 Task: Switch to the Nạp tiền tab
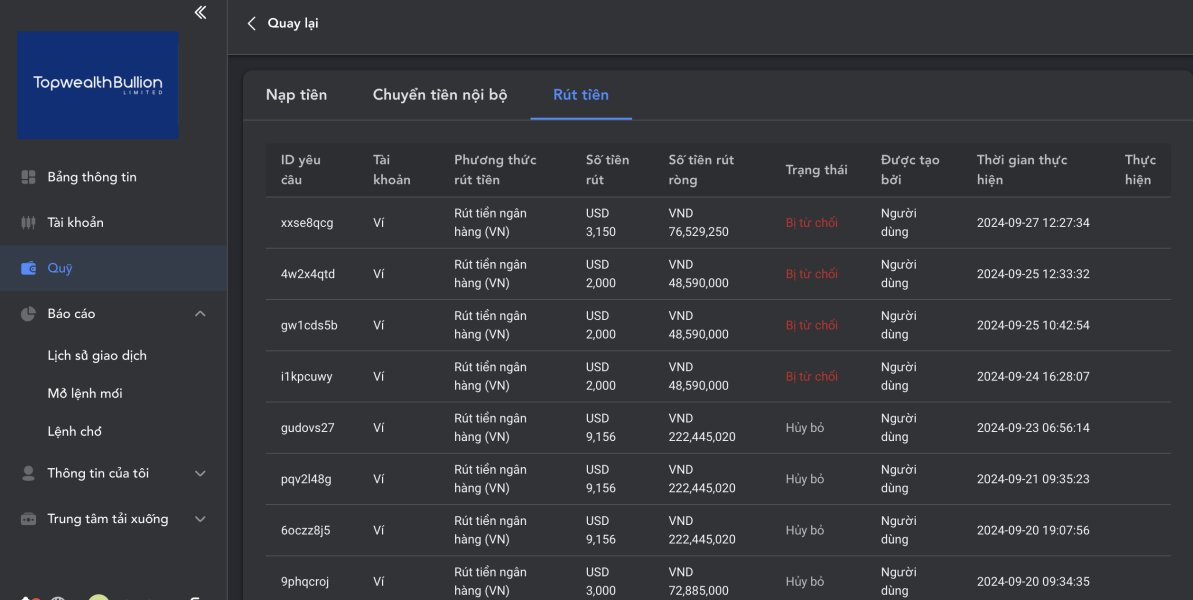click(x=296, y=95)
